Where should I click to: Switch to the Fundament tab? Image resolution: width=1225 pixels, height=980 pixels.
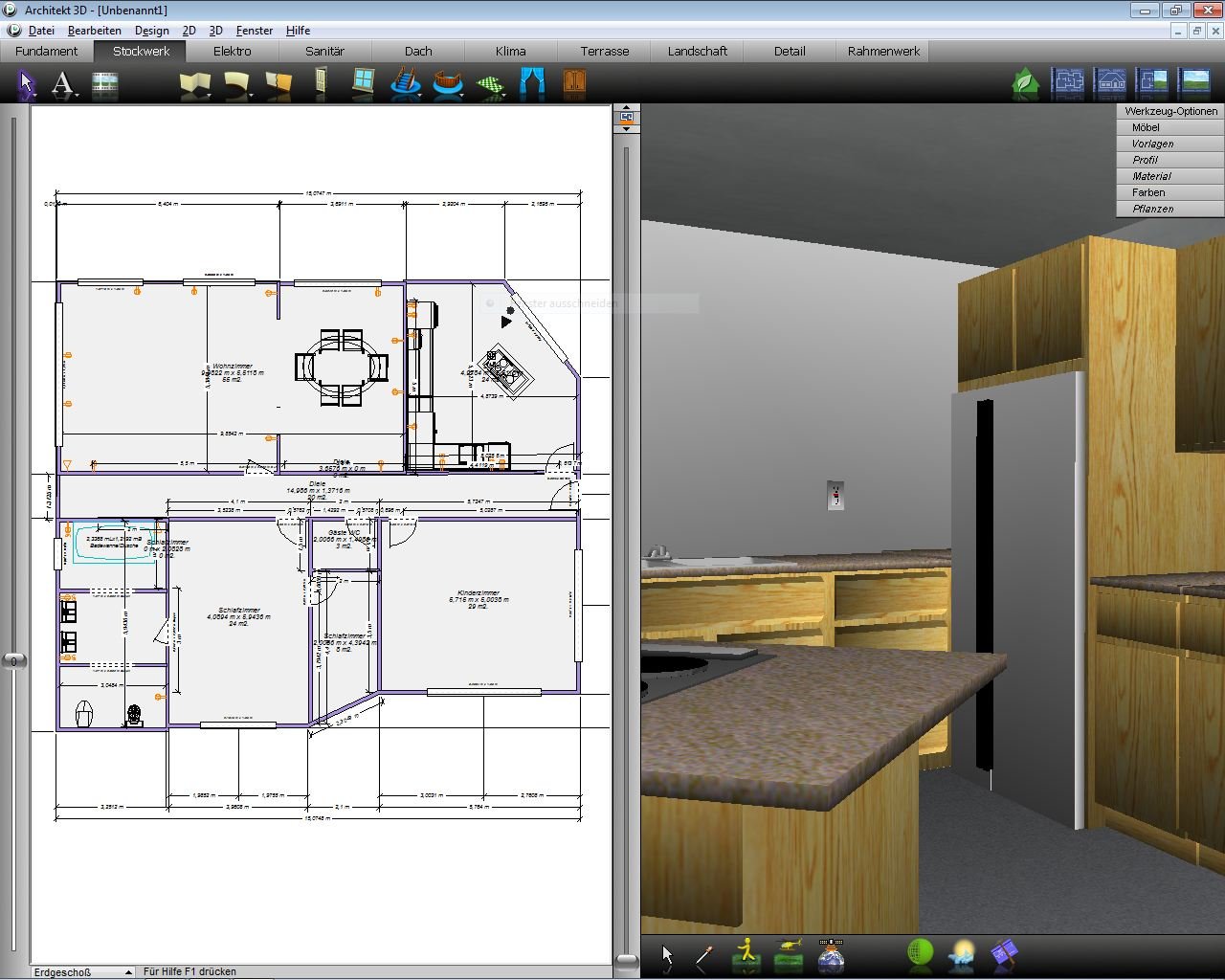click(46, 51)
